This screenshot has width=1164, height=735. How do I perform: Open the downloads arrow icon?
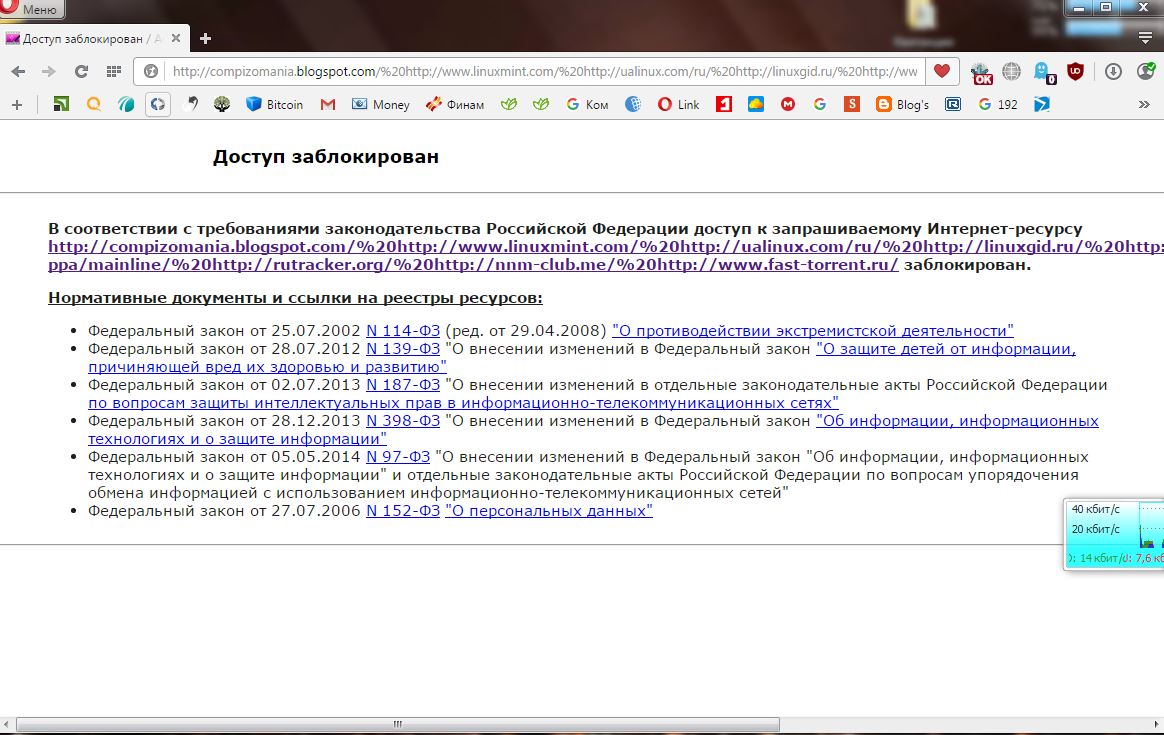click(x=1113, y=72)
